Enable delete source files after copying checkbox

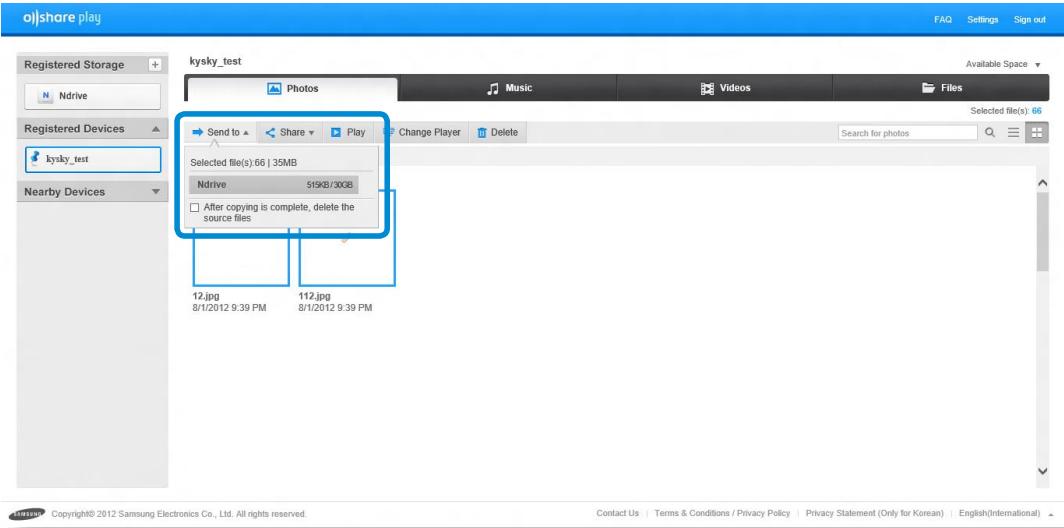pyautogui.click(x=195, y=207)
